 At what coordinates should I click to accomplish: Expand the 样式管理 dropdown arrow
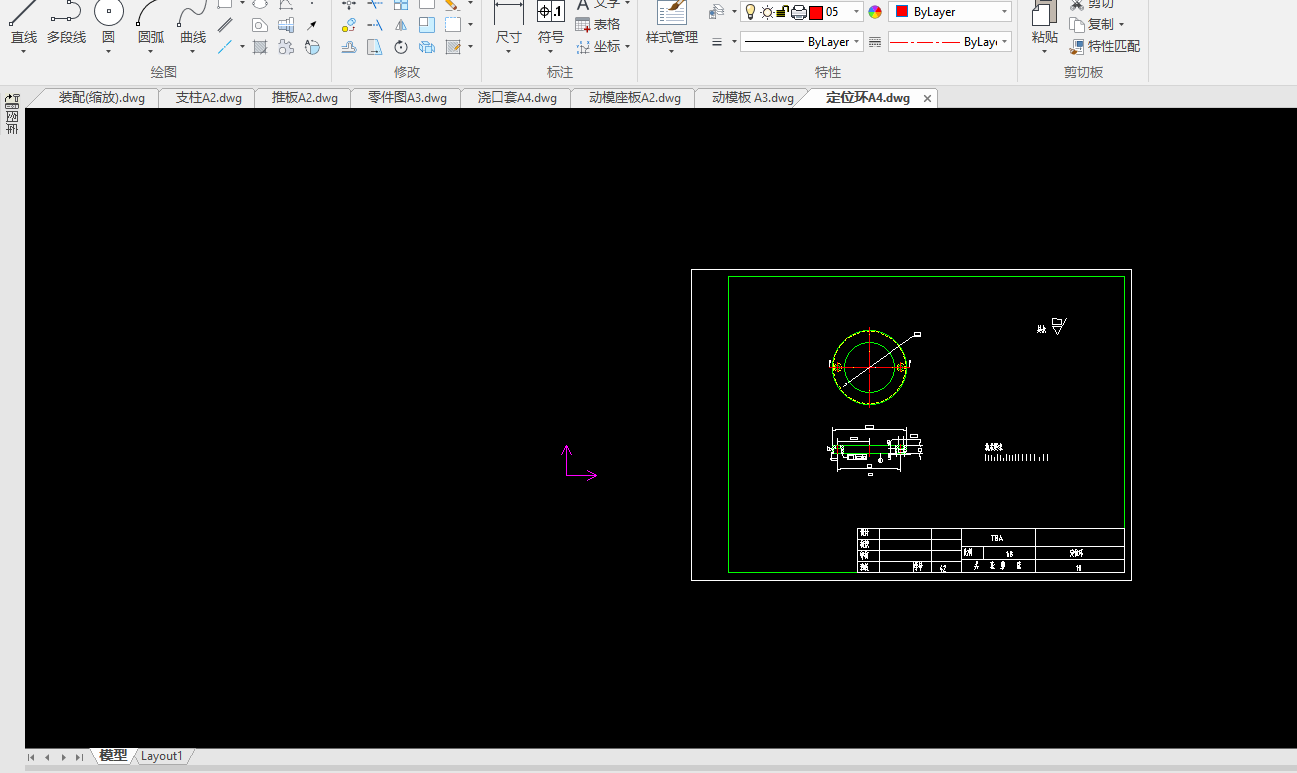672,51
